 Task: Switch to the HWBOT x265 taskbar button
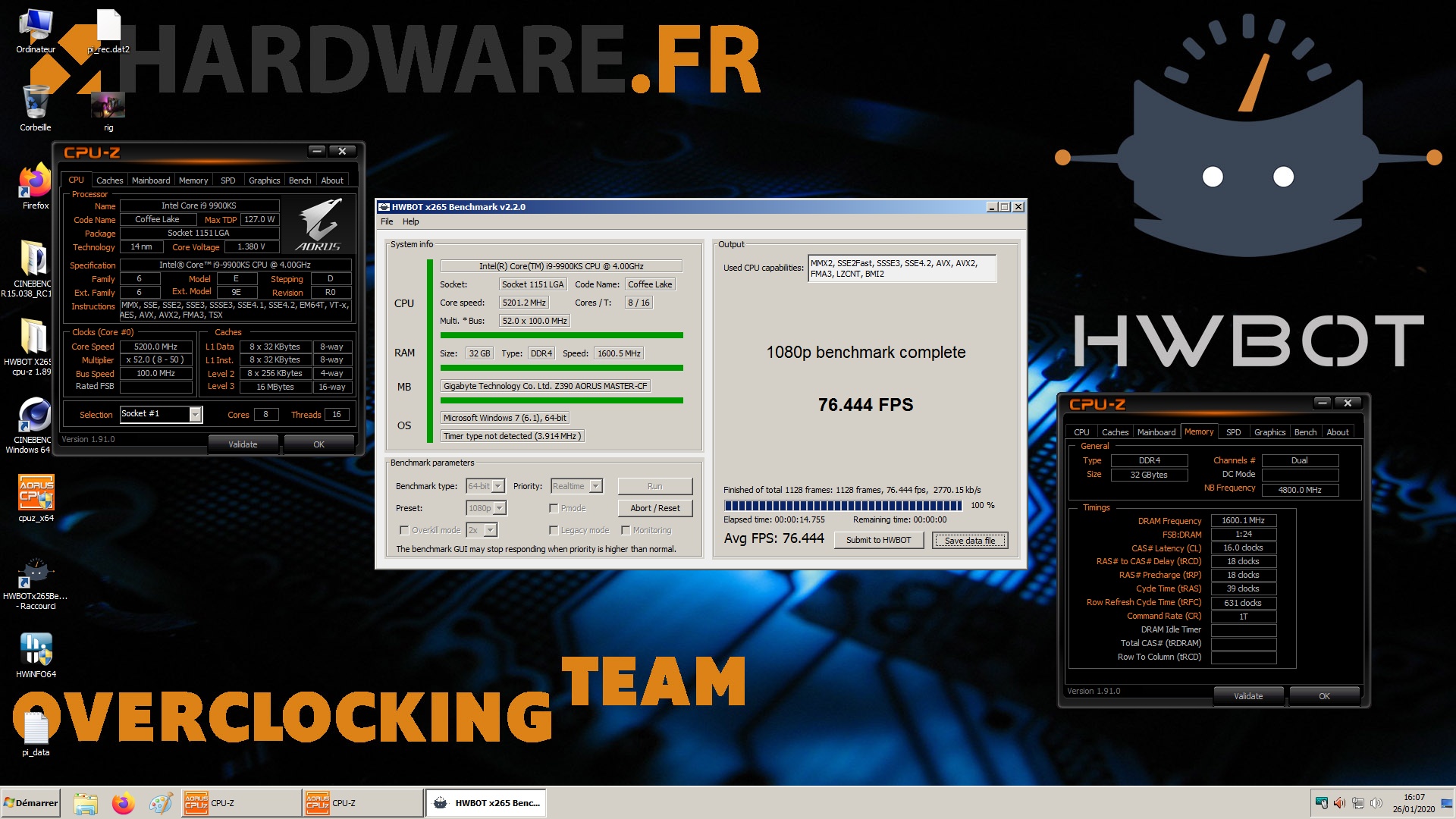485,803
